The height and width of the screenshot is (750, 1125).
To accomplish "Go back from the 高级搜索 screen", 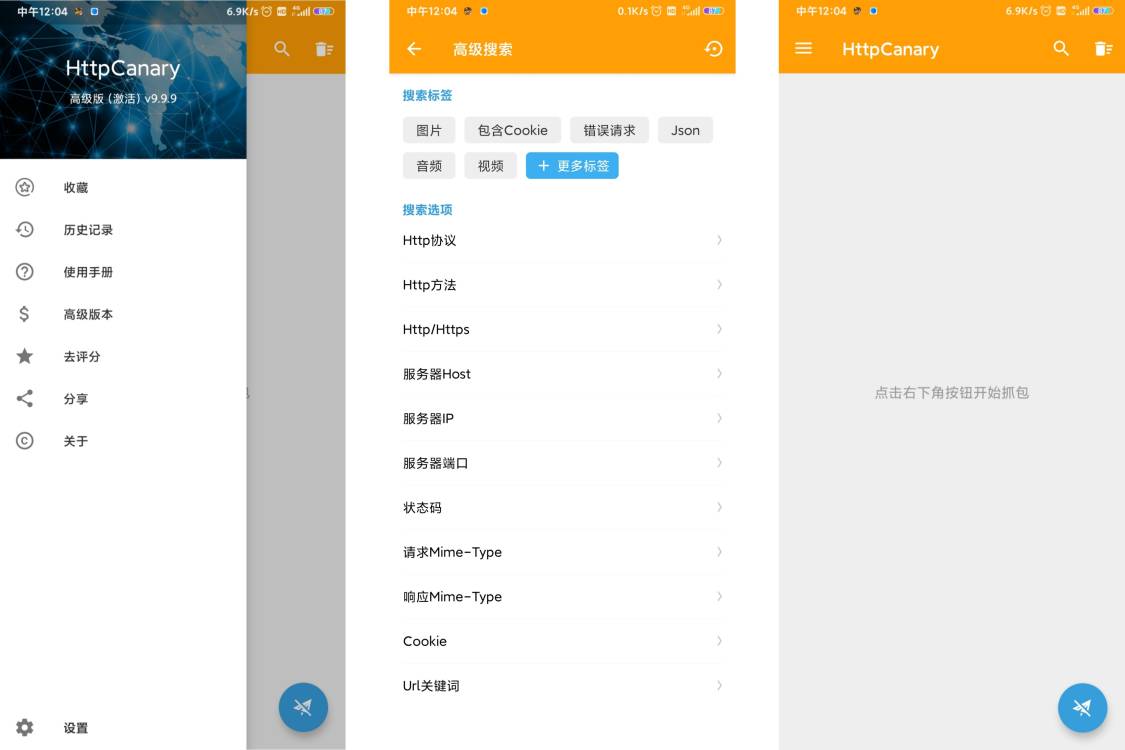I will click(415, 48).
